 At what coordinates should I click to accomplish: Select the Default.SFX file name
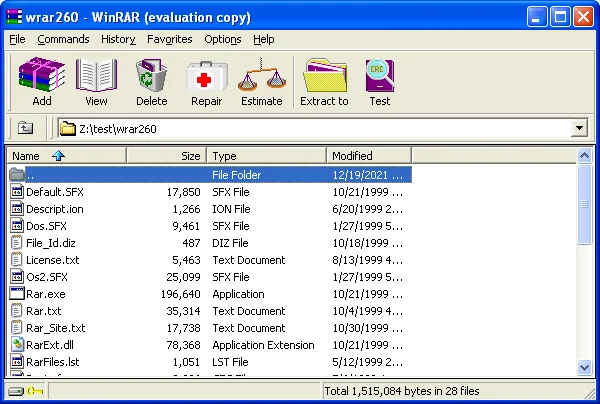click(55, 192)
